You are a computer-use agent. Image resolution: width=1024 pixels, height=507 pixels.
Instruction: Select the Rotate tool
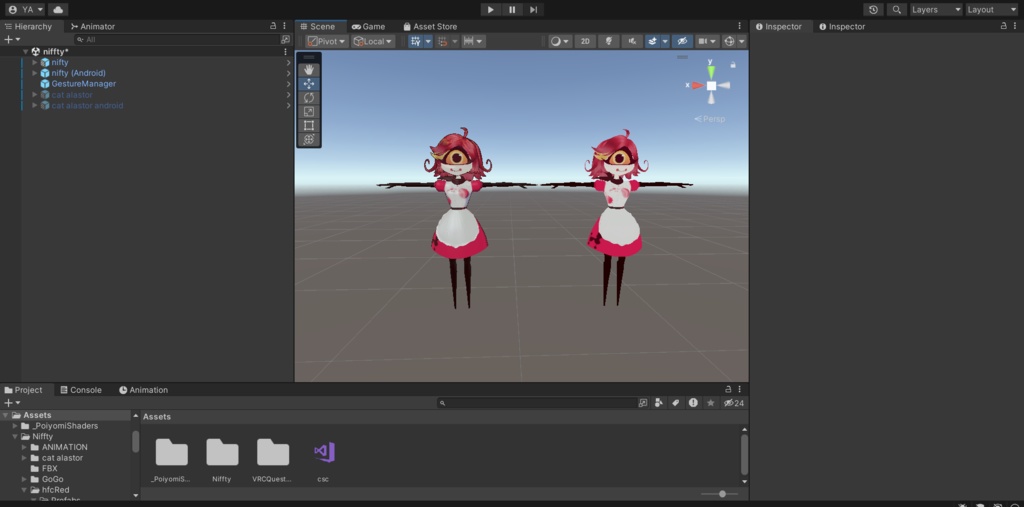click(309, 97)
